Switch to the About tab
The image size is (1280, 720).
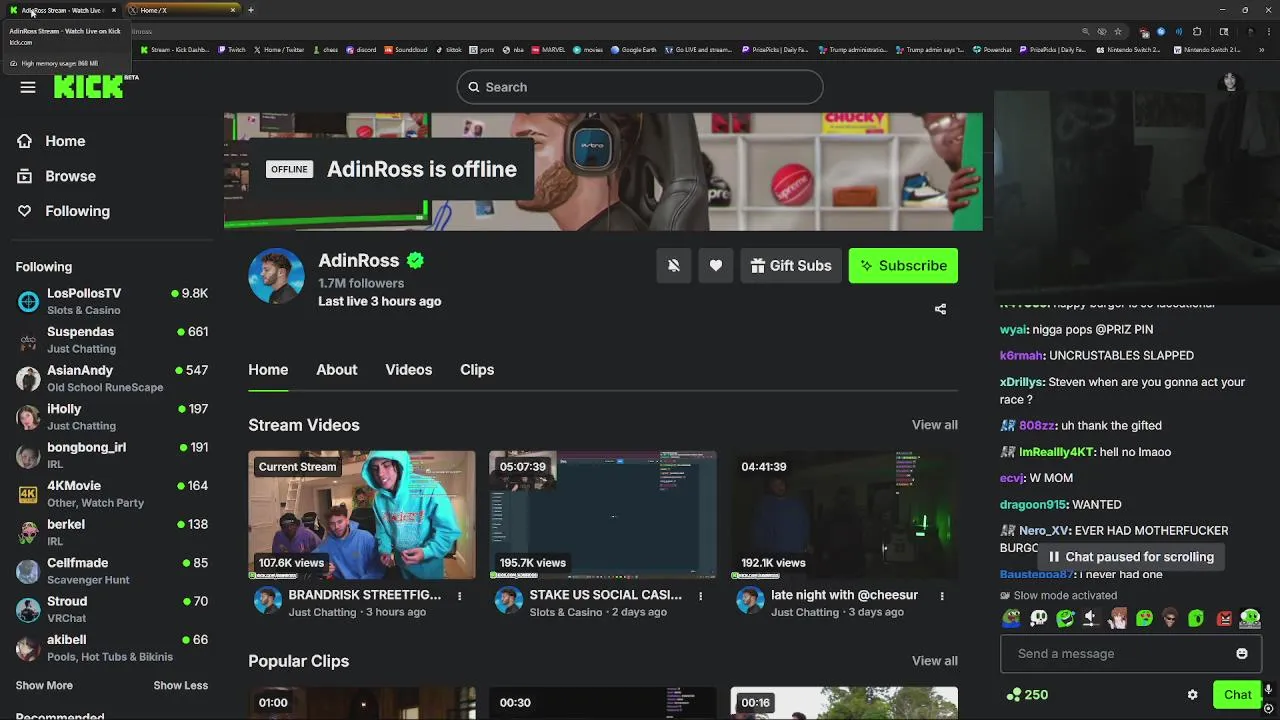337,370
